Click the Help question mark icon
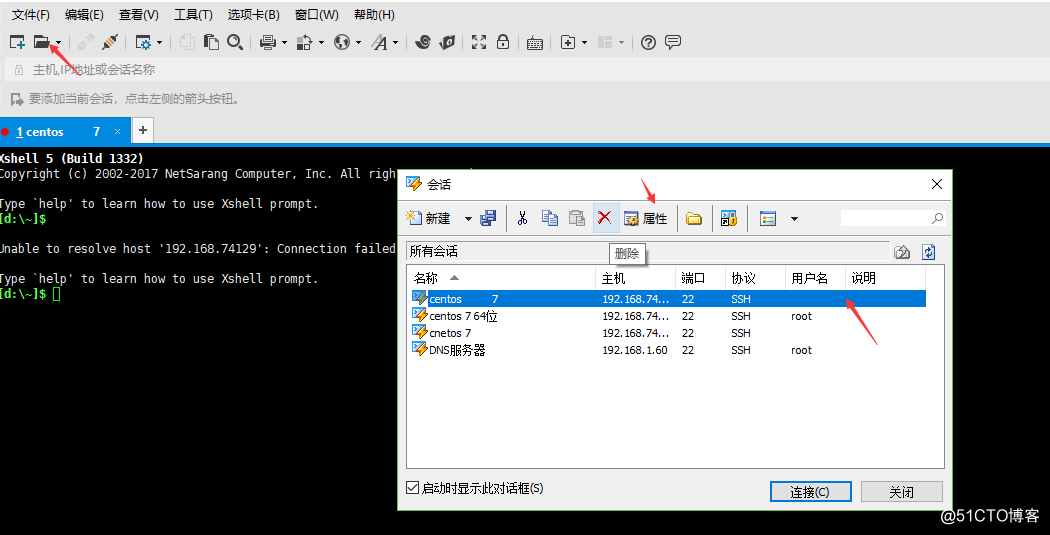This screenshot has height=535, width=1050. (x=648, y=42)
